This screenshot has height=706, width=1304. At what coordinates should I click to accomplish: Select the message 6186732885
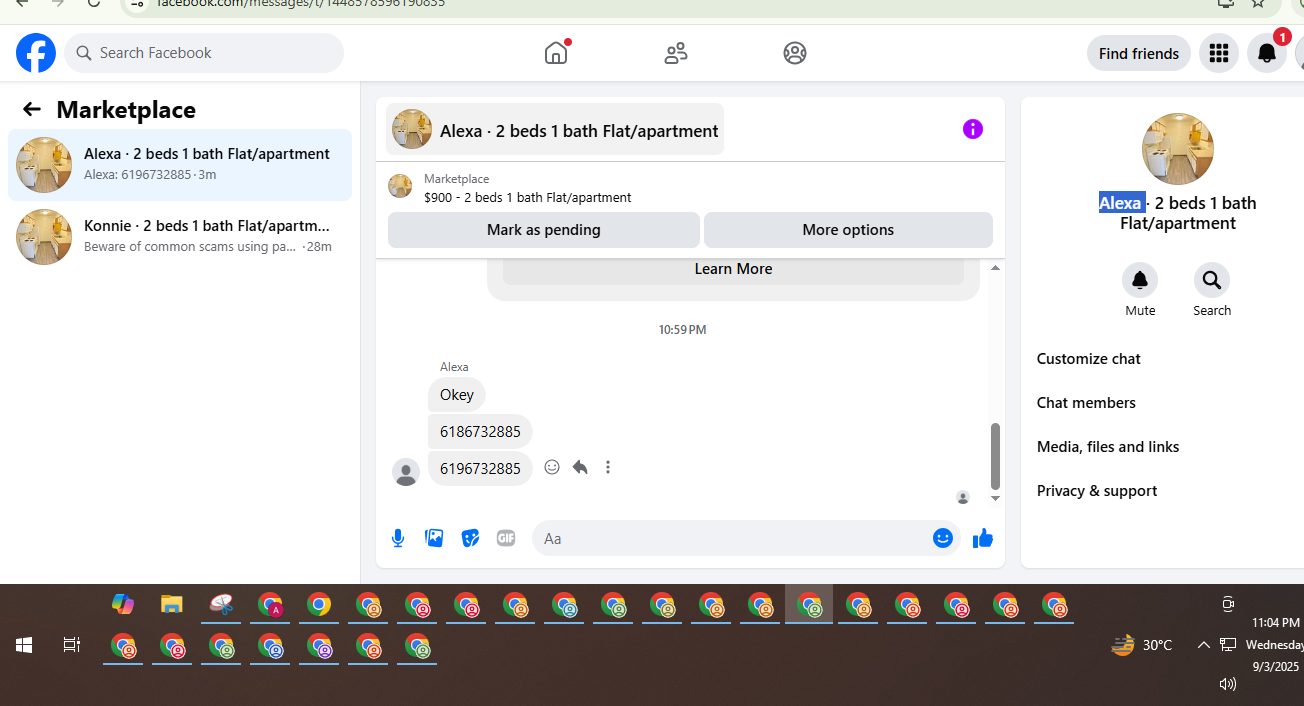(x=480, y=432)
